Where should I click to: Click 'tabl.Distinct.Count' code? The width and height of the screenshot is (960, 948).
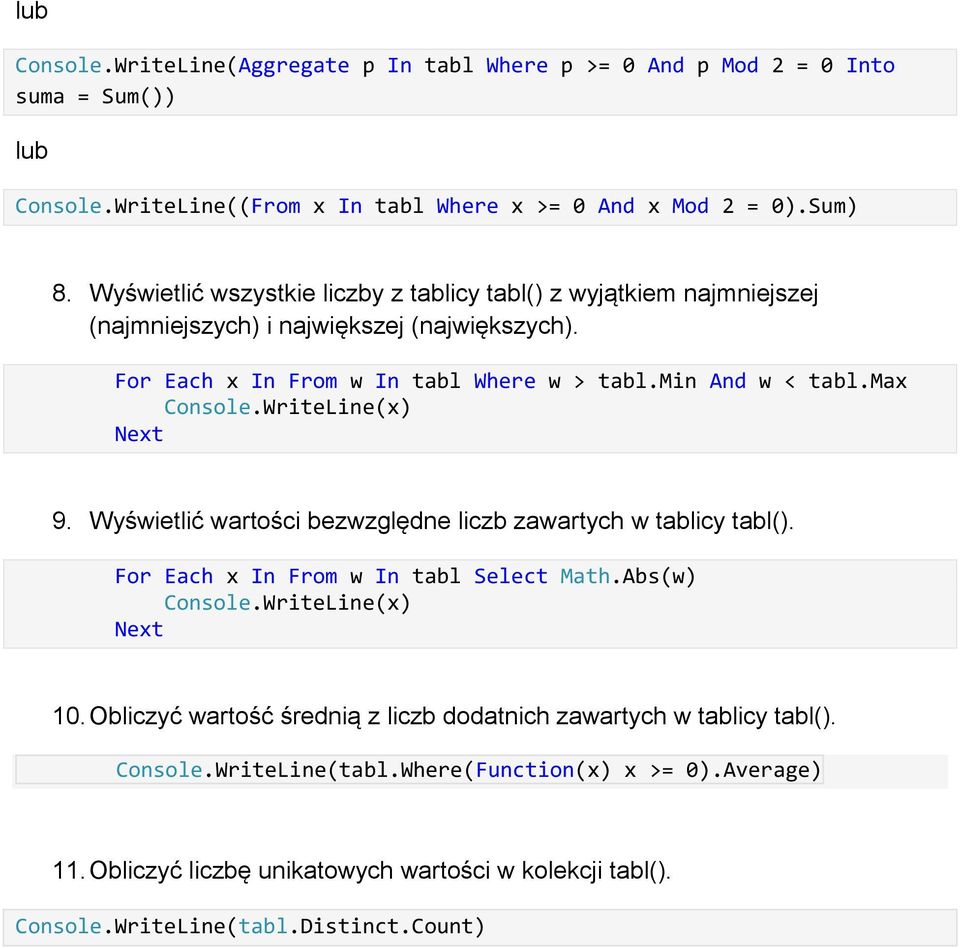[355, 926]
